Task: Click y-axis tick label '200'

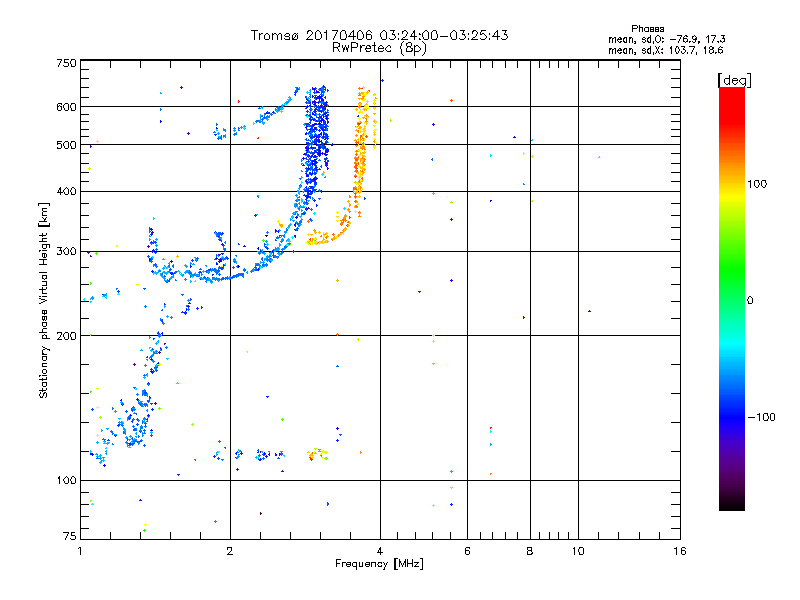Action: click(66, 336)
